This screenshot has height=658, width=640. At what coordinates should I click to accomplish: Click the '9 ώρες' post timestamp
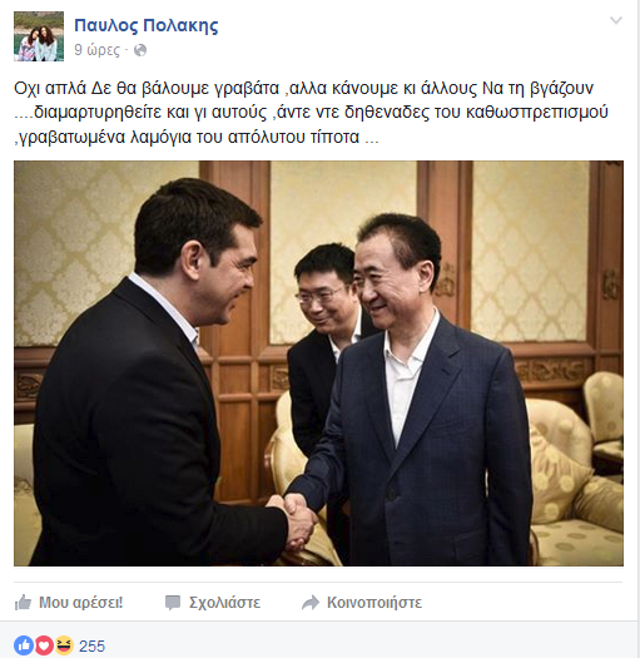(97, 50)
